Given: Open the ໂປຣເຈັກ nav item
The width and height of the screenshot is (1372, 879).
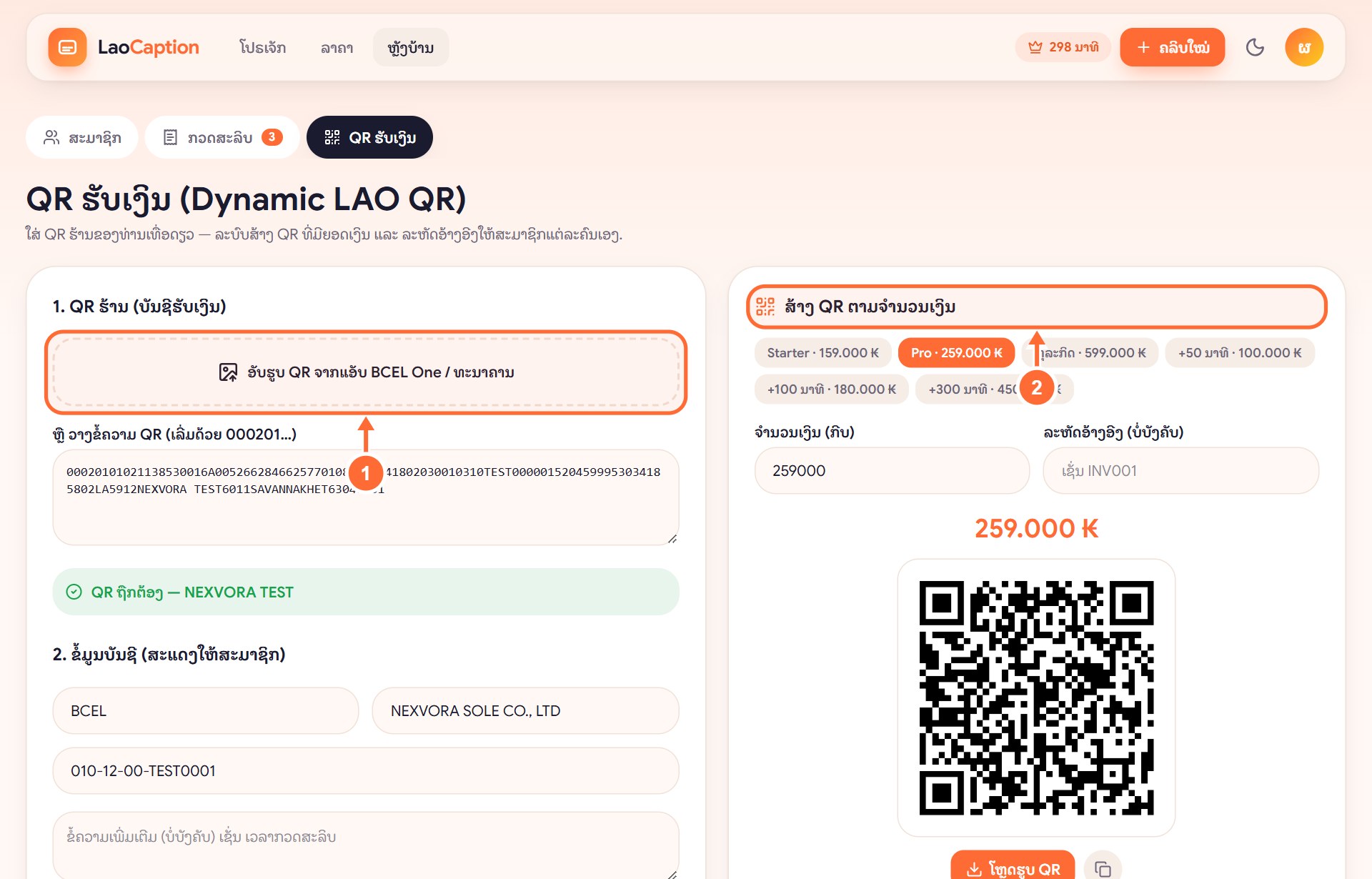Looking at the screenshot, I should tap(262, 48).
